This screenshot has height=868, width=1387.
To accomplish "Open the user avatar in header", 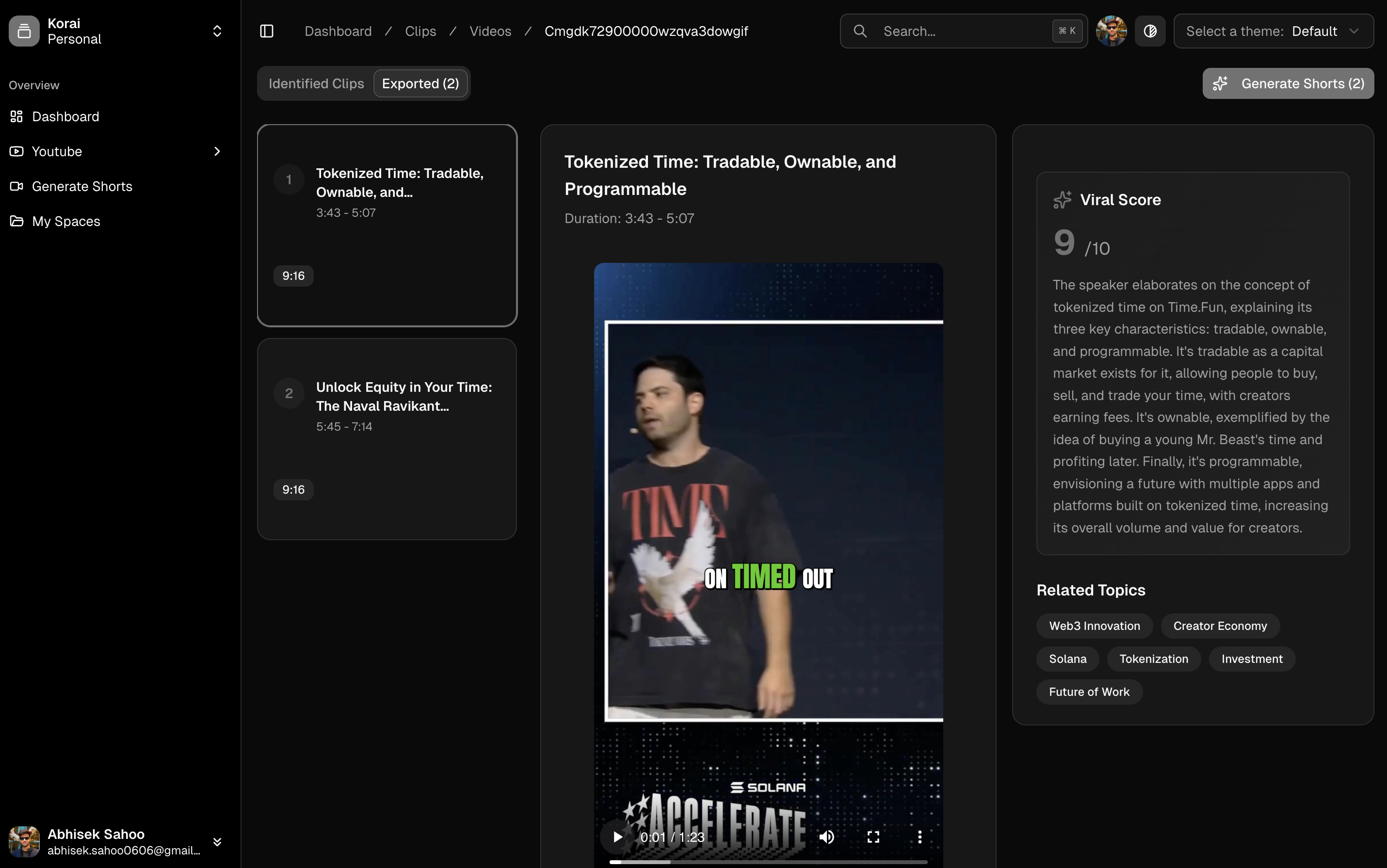I will [x=1111, y=31].
